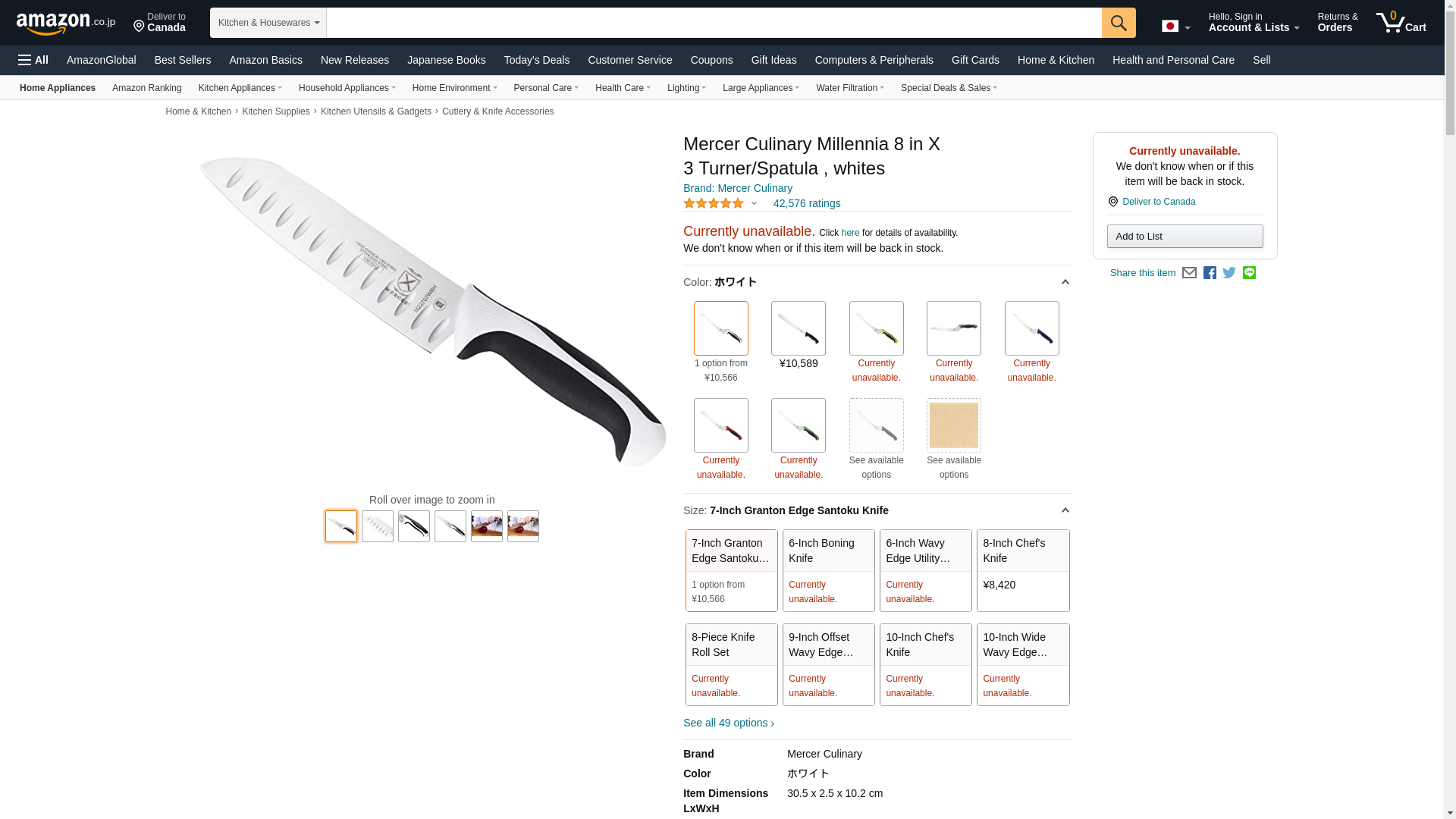This screenshot has height=819, width=1456.
Task: Open the All hamburger menu
Action: 33,60
